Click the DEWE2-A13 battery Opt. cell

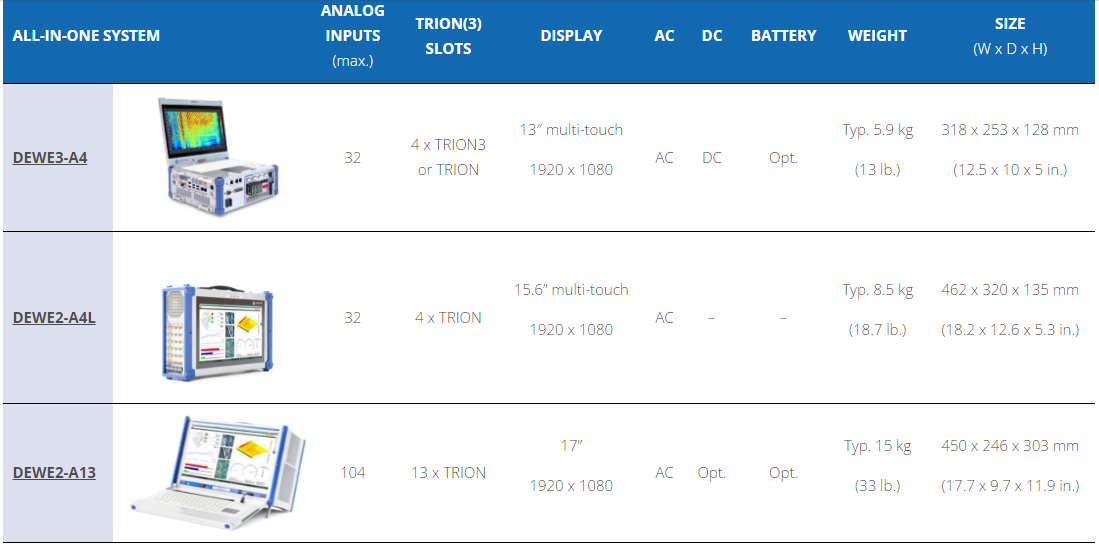tap(783, 473)
